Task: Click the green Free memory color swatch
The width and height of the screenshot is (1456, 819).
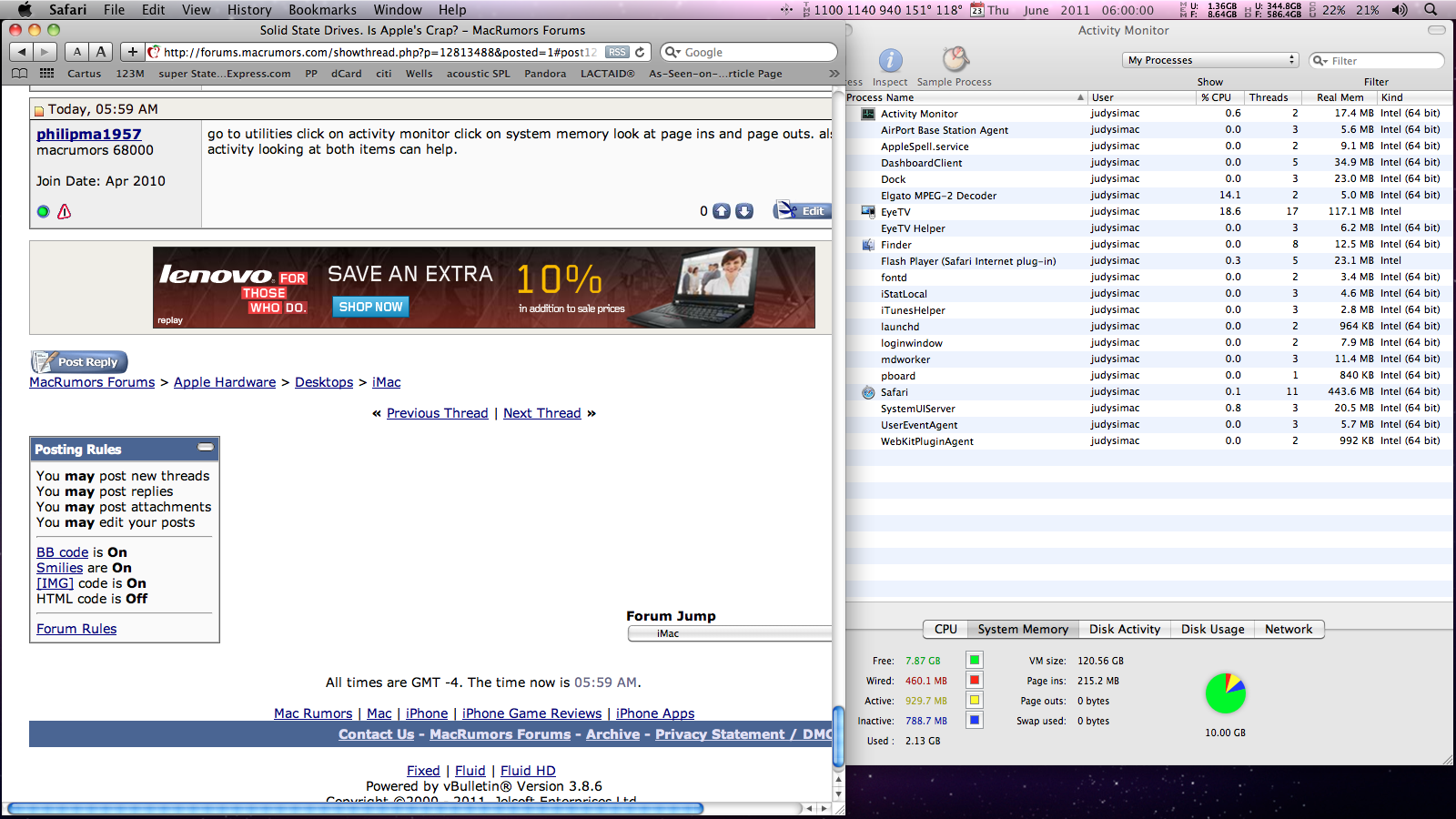Action: pos(974,660)
